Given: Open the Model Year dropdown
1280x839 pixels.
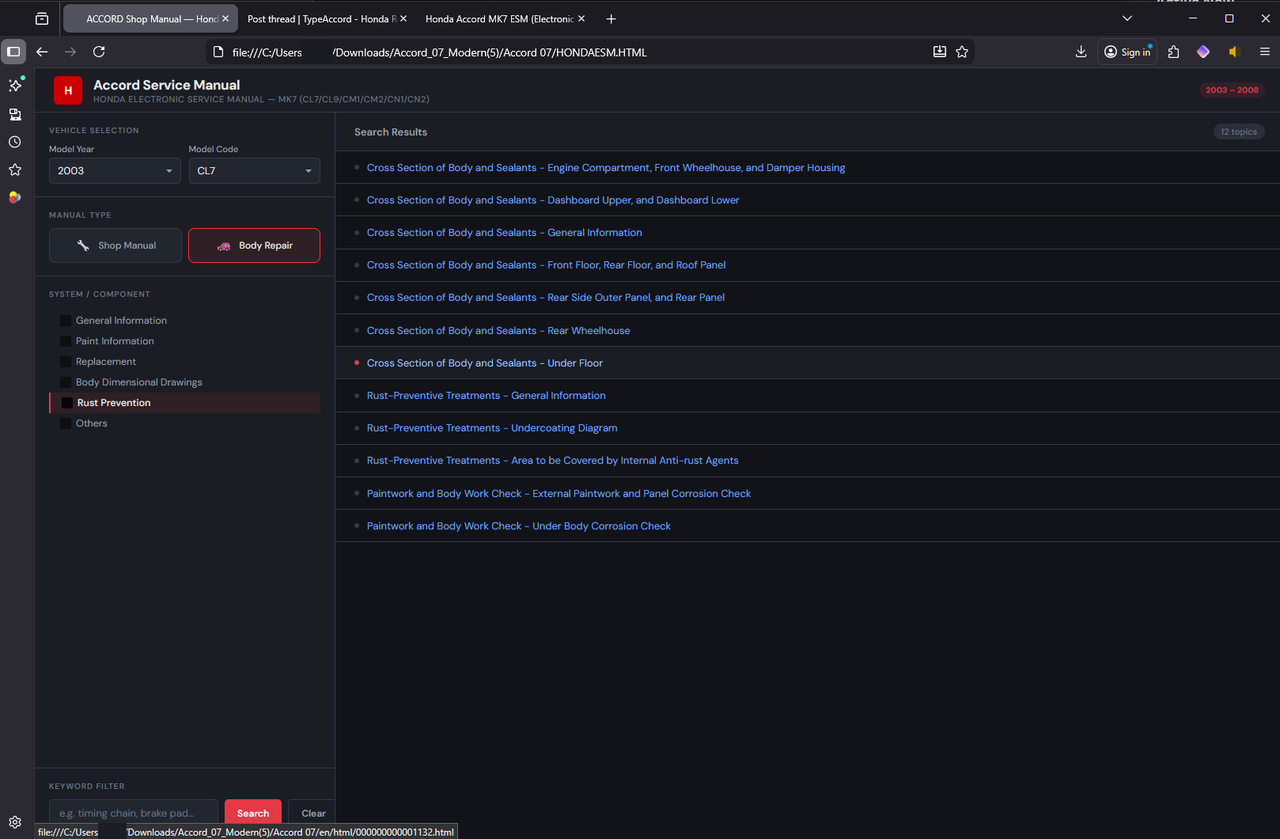Looking at the screenshot, I should (x=115, y=171).
